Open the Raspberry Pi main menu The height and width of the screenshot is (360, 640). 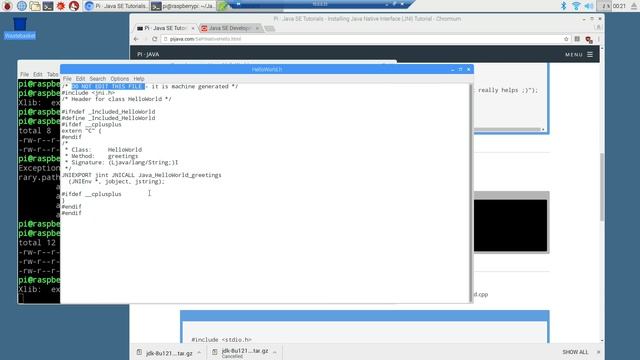(x=7, y=6)
